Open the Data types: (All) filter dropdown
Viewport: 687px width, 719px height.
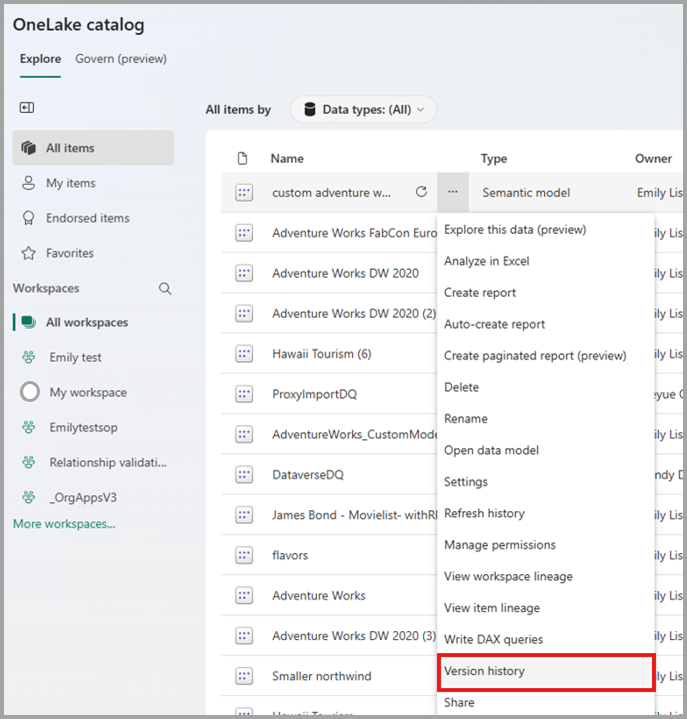point(363,110)
